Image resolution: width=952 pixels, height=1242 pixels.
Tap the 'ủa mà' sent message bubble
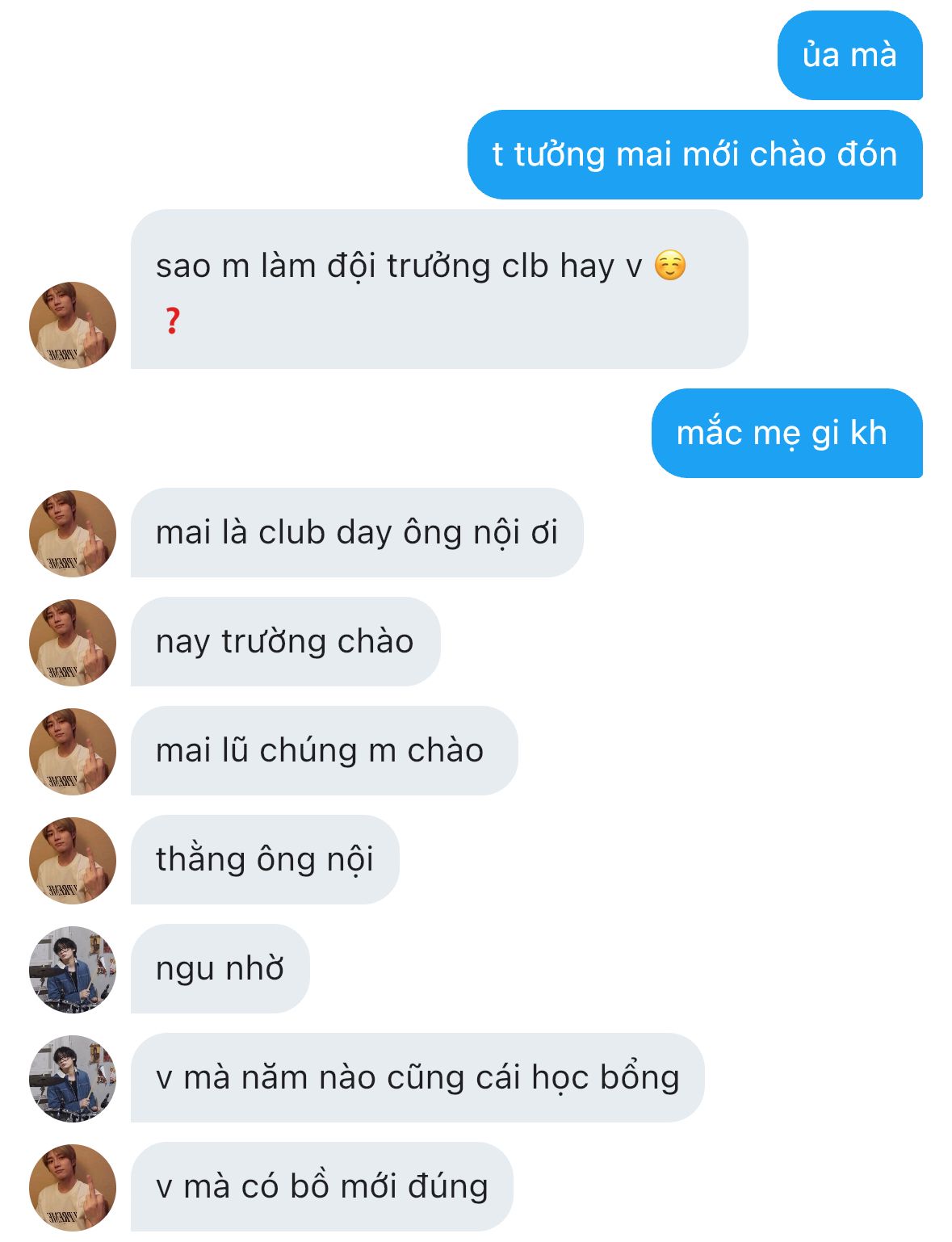(x=849, y=56)
